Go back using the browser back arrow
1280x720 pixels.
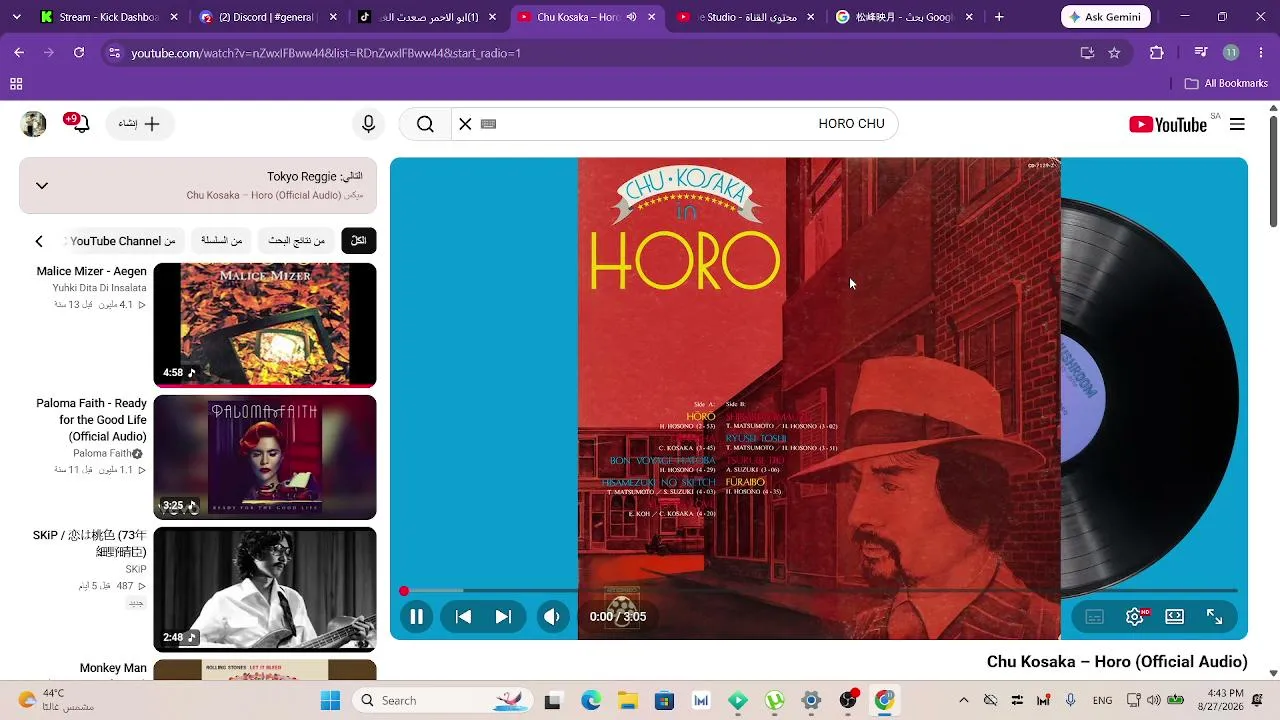click(19, 53)
